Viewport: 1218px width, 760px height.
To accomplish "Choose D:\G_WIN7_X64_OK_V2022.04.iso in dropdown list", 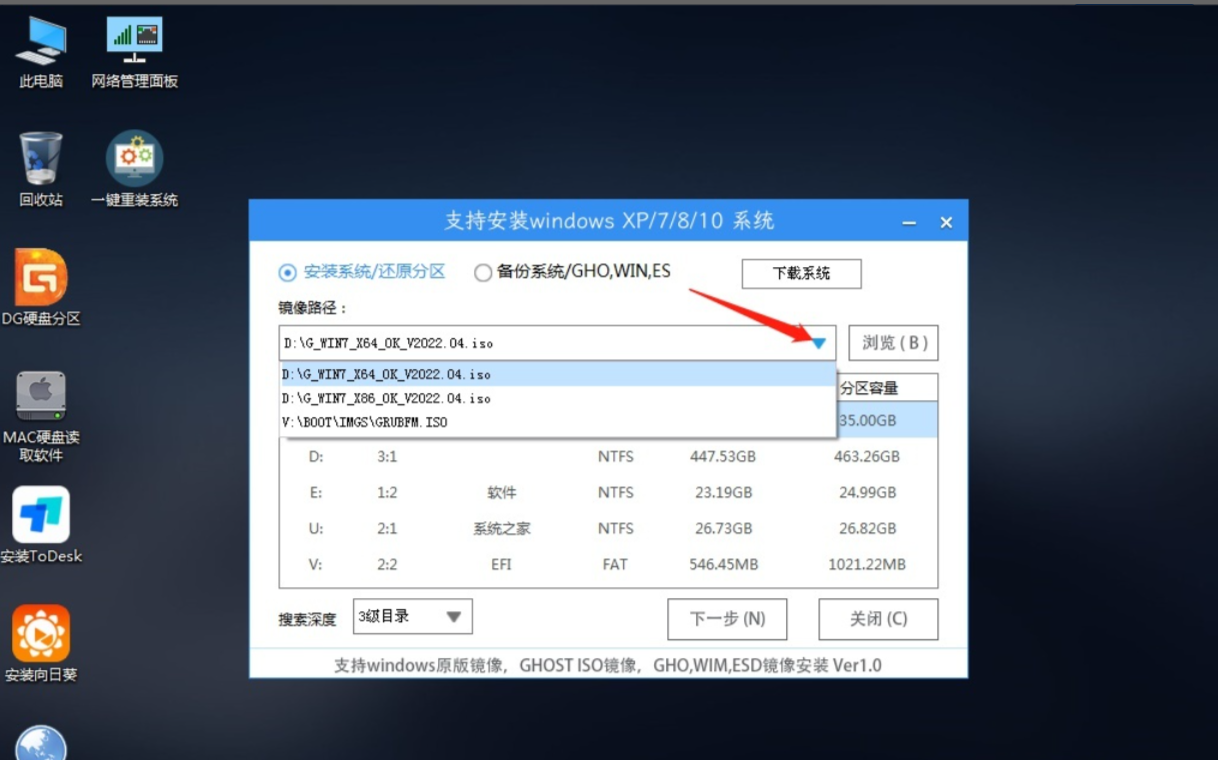I will click(558, 375).
